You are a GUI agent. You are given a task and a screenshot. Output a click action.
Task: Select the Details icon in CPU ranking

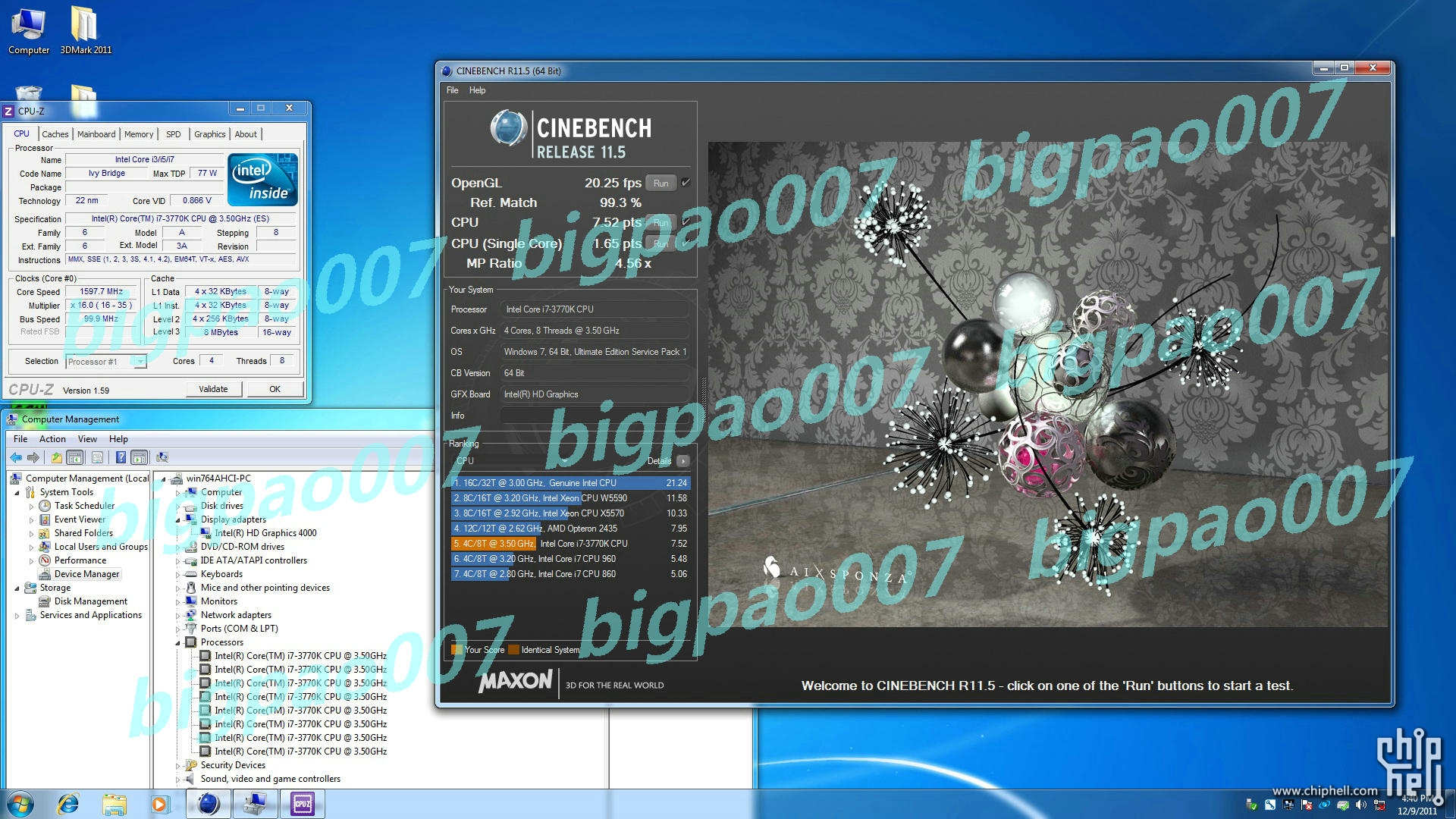click(685, 461)
